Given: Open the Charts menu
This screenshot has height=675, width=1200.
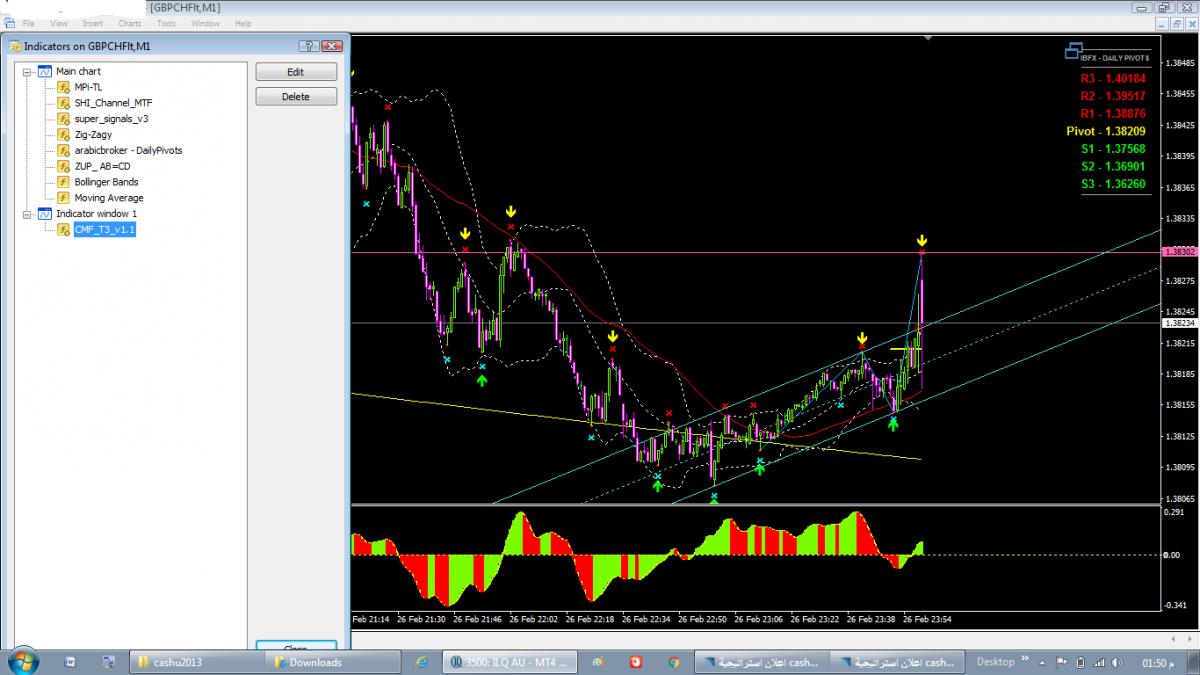Looking at the screenshot, I should click(129, 23).
